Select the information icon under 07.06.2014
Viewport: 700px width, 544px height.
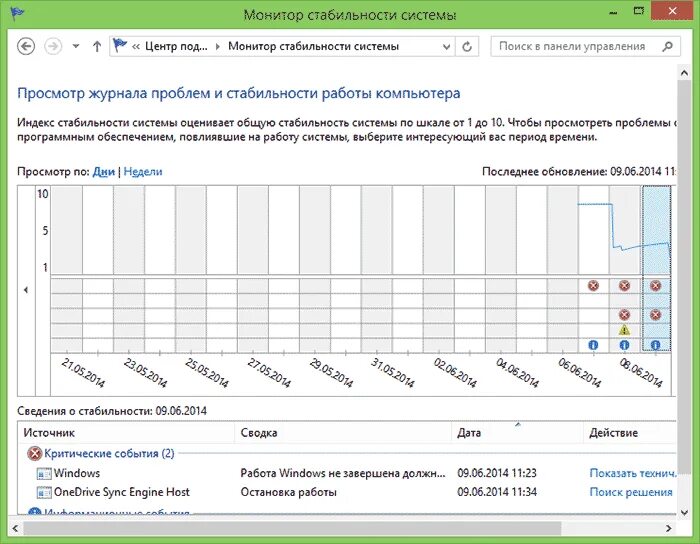pos(593,345)
